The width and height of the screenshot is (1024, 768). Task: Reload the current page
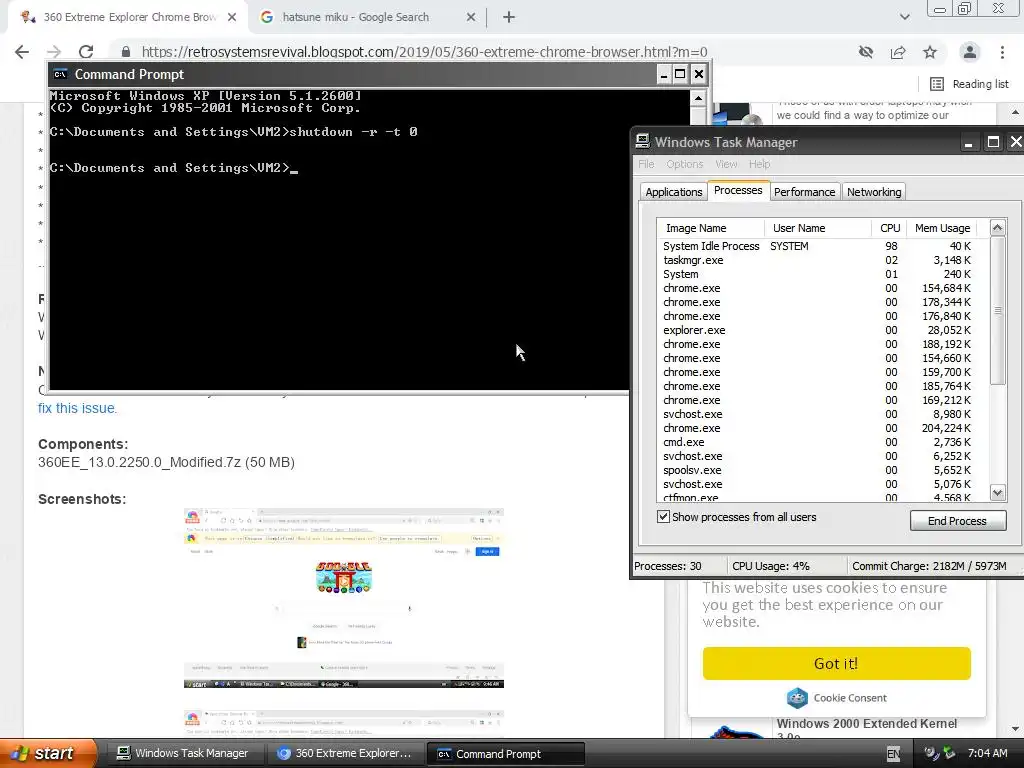(86, 52)
